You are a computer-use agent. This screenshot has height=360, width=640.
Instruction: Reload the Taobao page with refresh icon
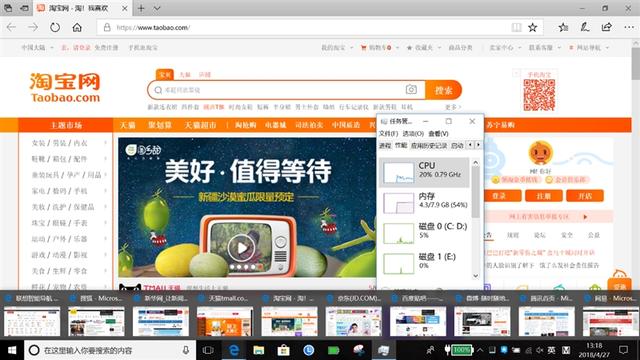[x=55, y=27]
